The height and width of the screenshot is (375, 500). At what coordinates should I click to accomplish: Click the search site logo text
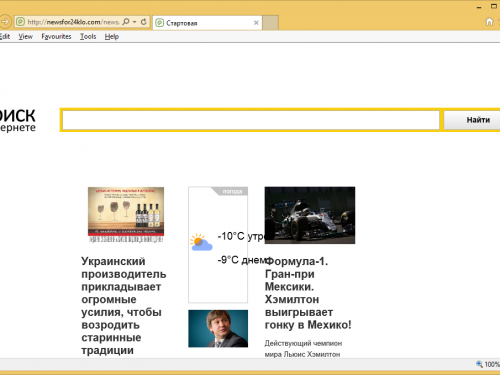coord(18,121)
